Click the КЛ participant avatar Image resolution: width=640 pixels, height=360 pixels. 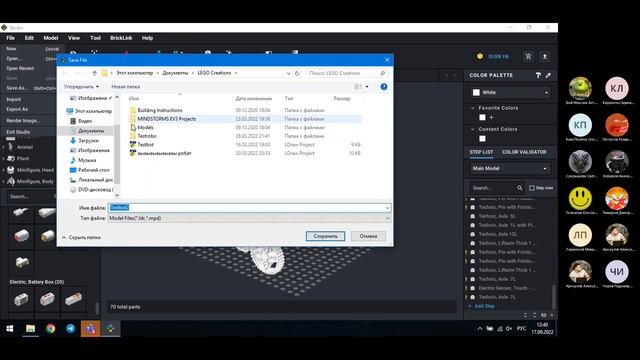(617, 88)
